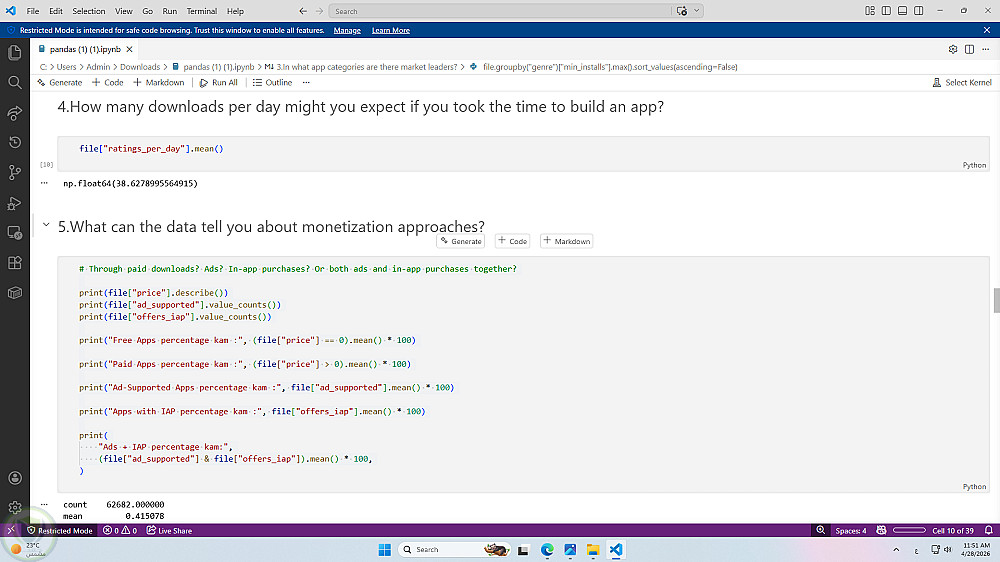
Task: Toggle Primary Side Bar layout button
Action: (886, 11)
